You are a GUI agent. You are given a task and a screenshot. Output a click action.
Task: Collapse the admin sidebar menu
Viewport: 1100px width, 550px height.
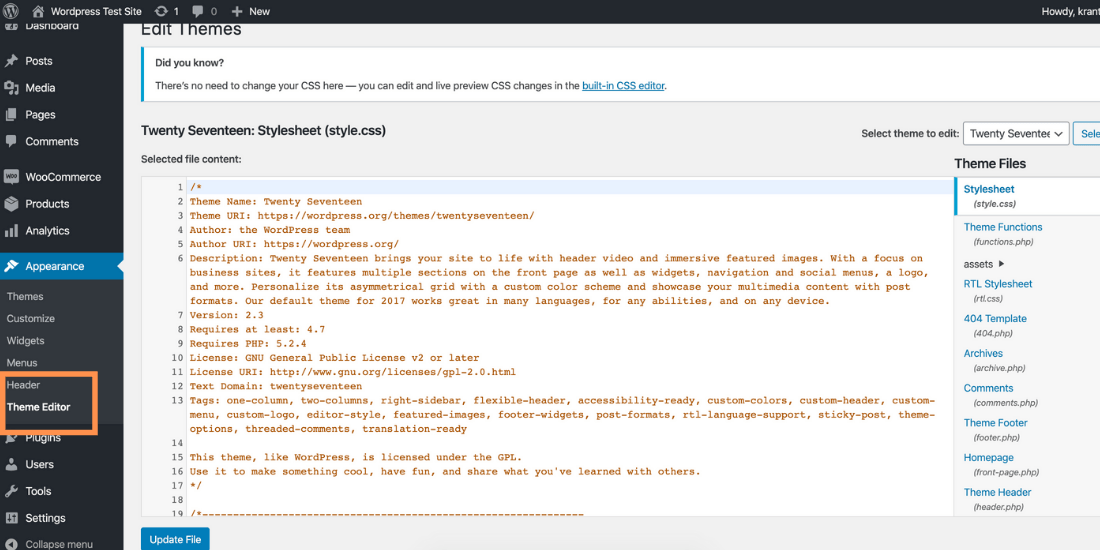[x=58, y=544]
